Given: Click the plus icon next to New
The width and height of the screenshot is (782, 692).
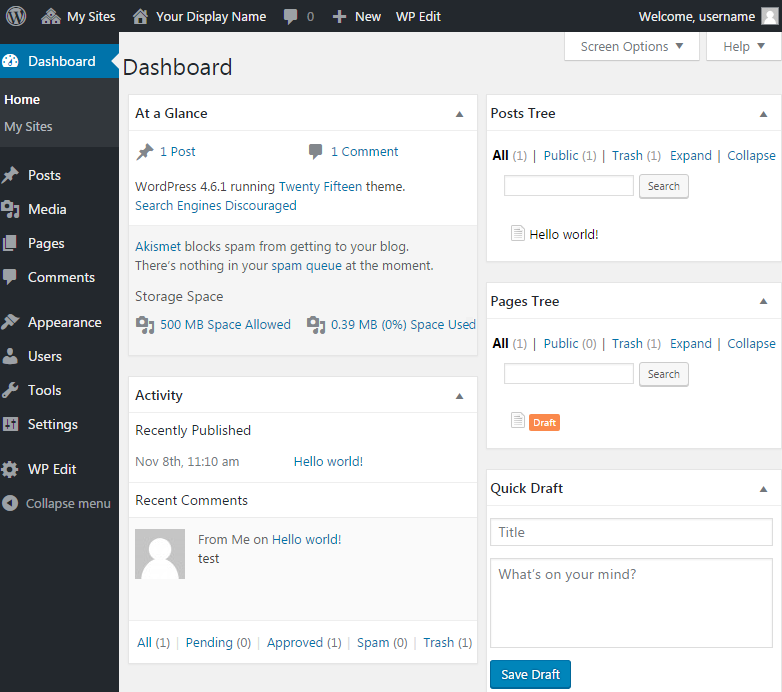Looking at the screenshot, I should [x=339, y=16].
